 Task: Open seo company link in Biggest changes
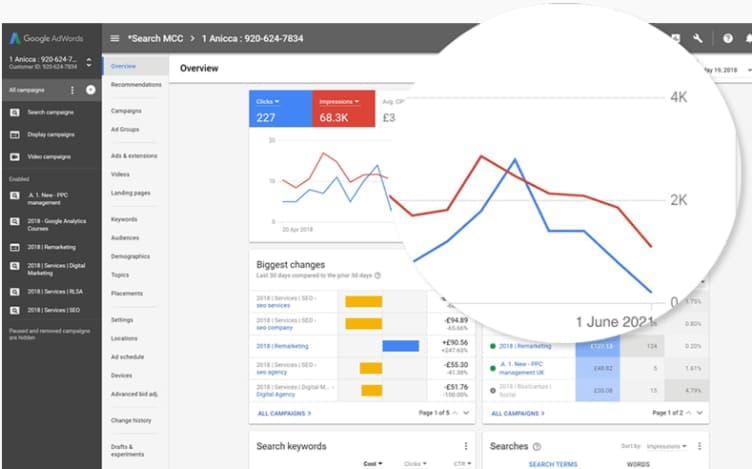(274, 328)
